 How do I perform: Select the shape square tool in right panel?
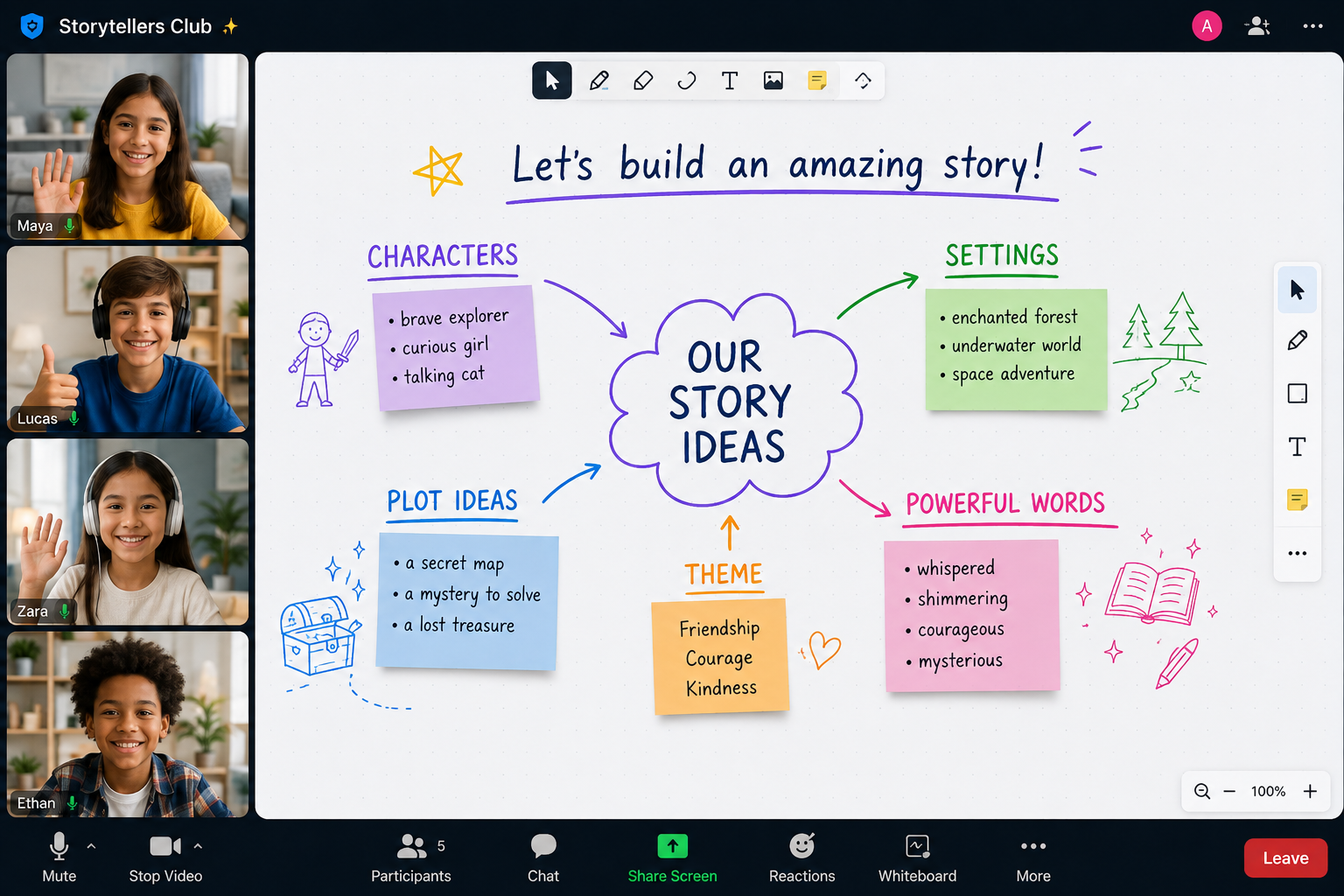(1298, 394)
